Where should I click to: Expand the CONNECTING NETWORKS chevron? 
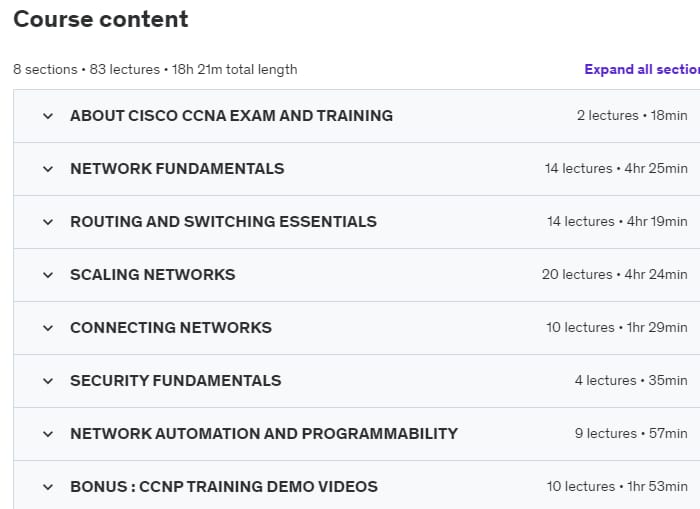(48, 328)
